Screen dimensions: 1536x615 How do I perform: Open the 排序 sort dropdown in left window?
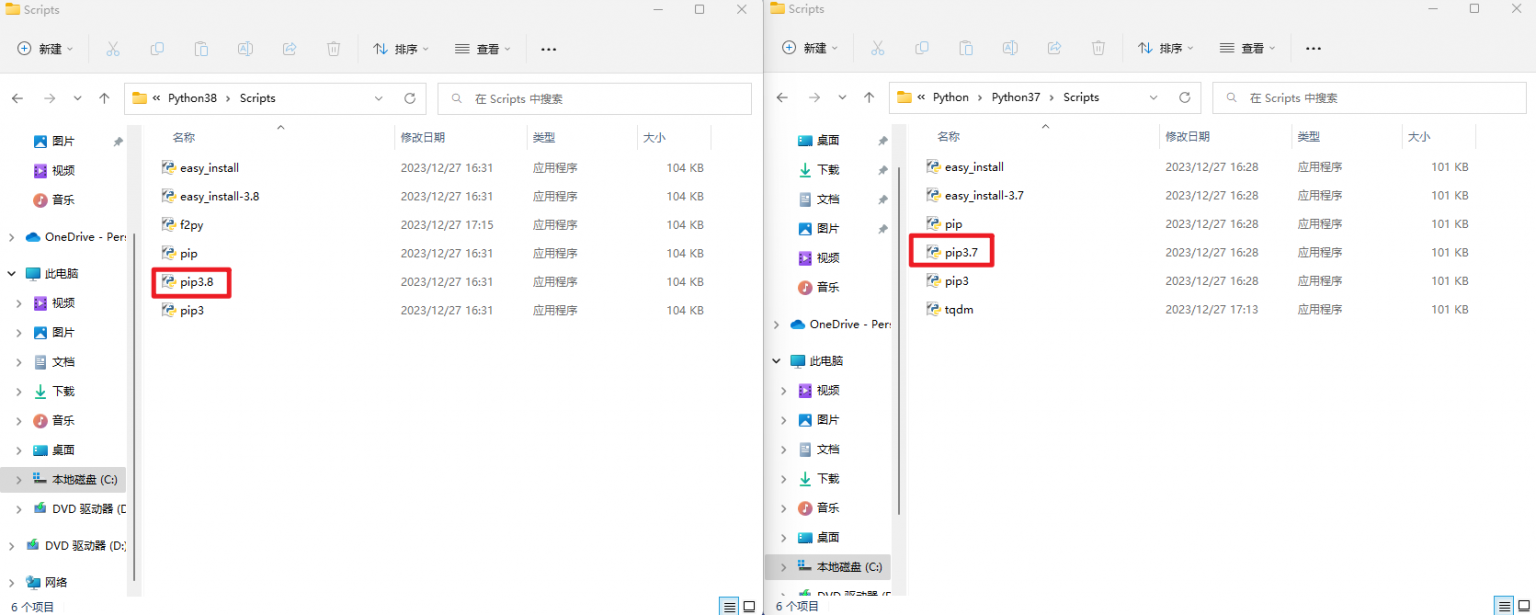(400, 48)
